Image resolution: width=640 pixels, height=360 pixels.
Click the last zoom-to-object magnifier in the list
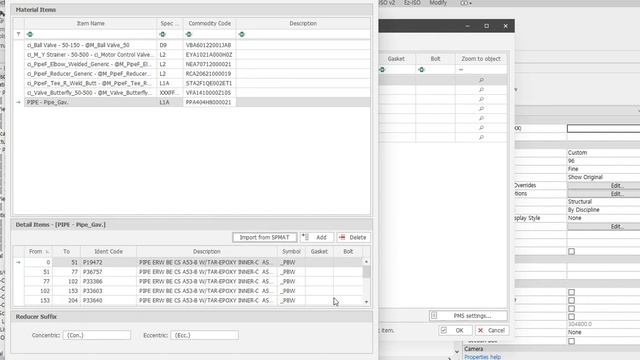(x=481, y=138)
